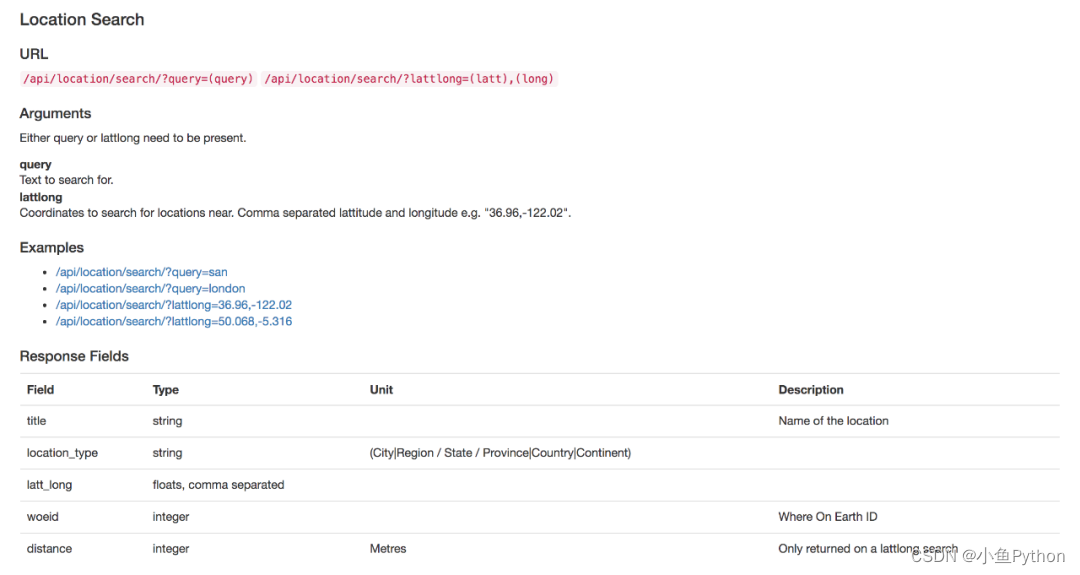The height and width of the screenshot is (575, 1080).
Task: Click the Response Fields heading
Action: (74, 356)
